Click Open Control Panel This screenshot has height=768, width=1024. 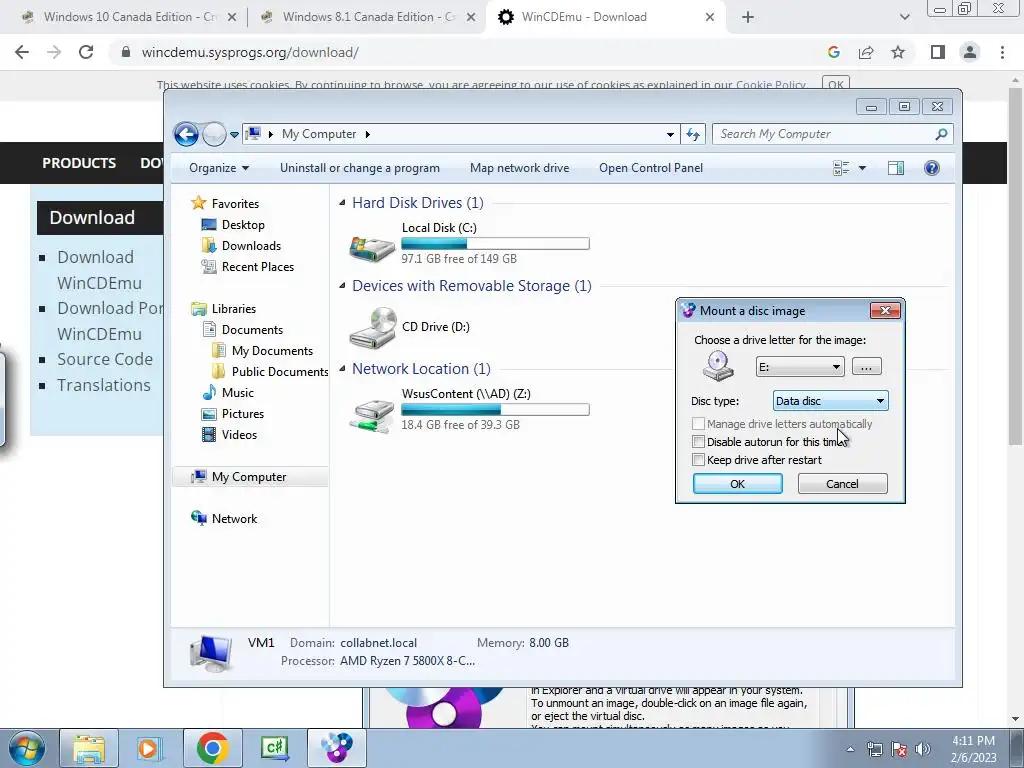tap(651, 168)
